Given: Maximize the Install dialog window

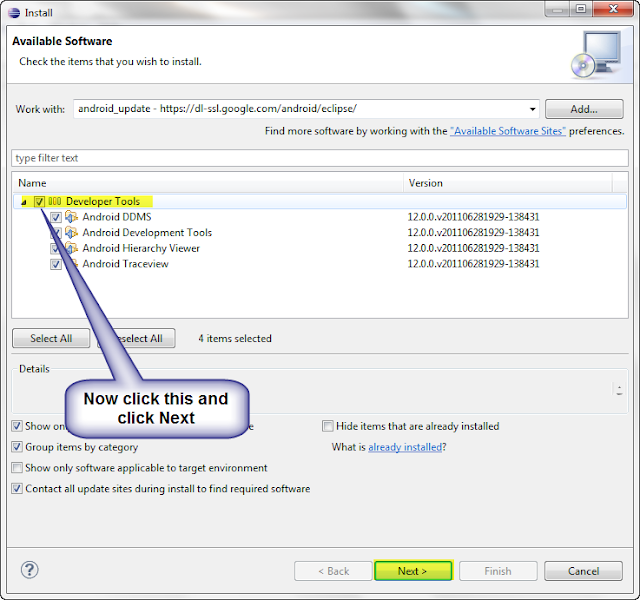Looking at the screenshot, I should click(581, 9).
